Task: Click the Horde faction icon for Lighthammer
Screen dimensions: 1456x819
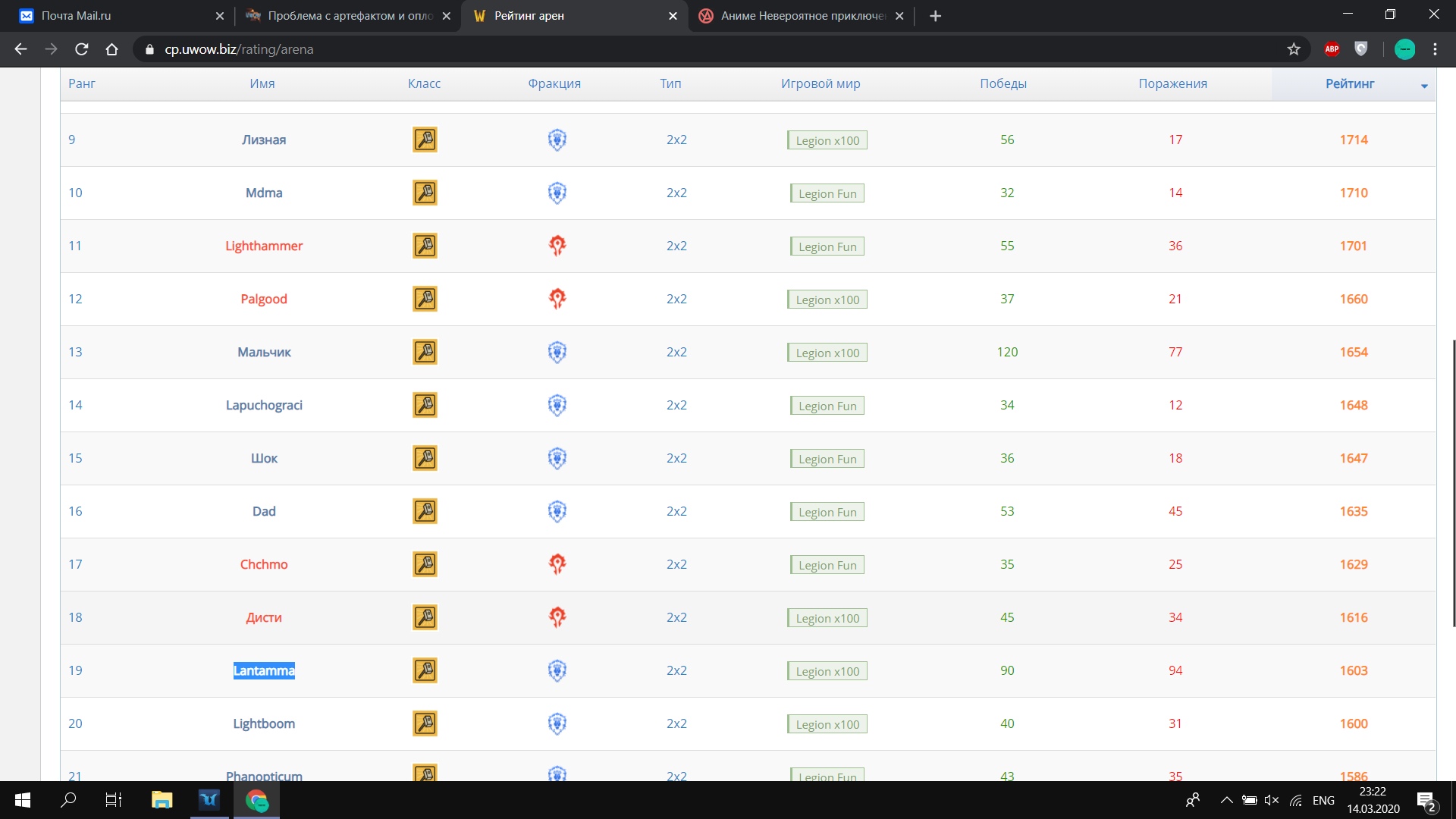Action: pyautogui.click(x=557, y=246)
